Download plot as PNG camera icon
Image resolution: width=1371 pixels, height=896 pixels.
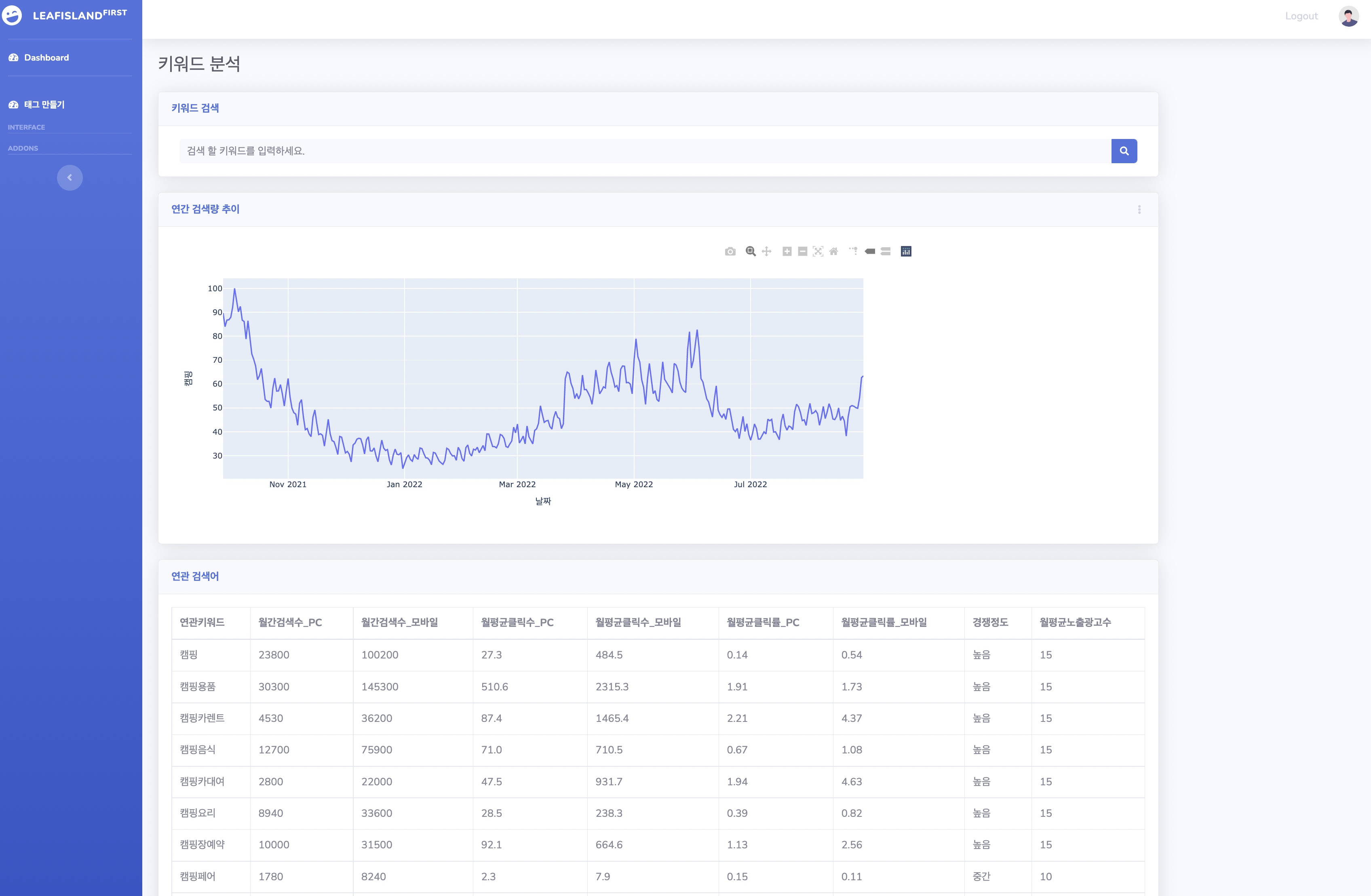click(x=730, y=252)
